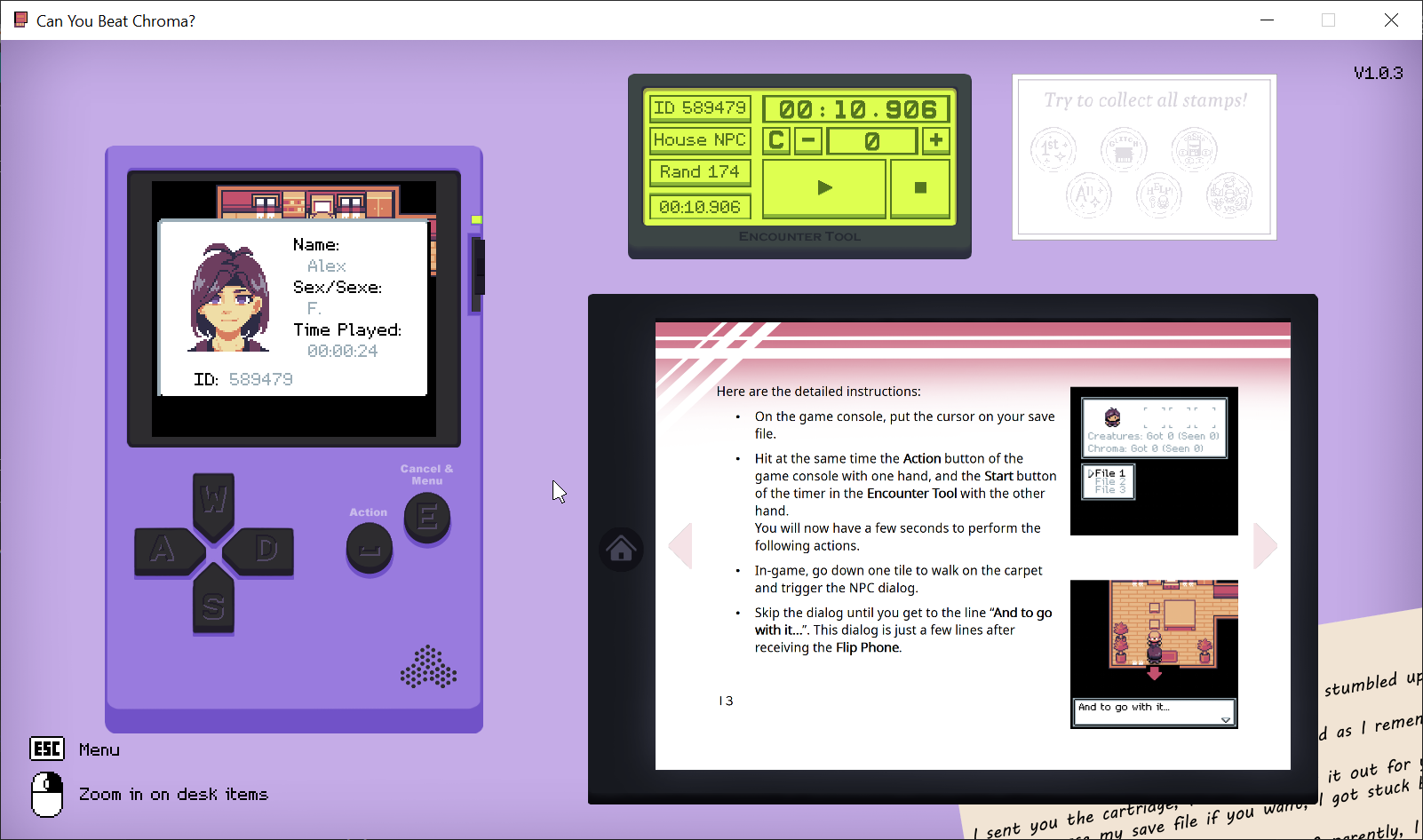Increase the offset with the plus button
This screenshot has height=840, width=1423.
[936, 140]
